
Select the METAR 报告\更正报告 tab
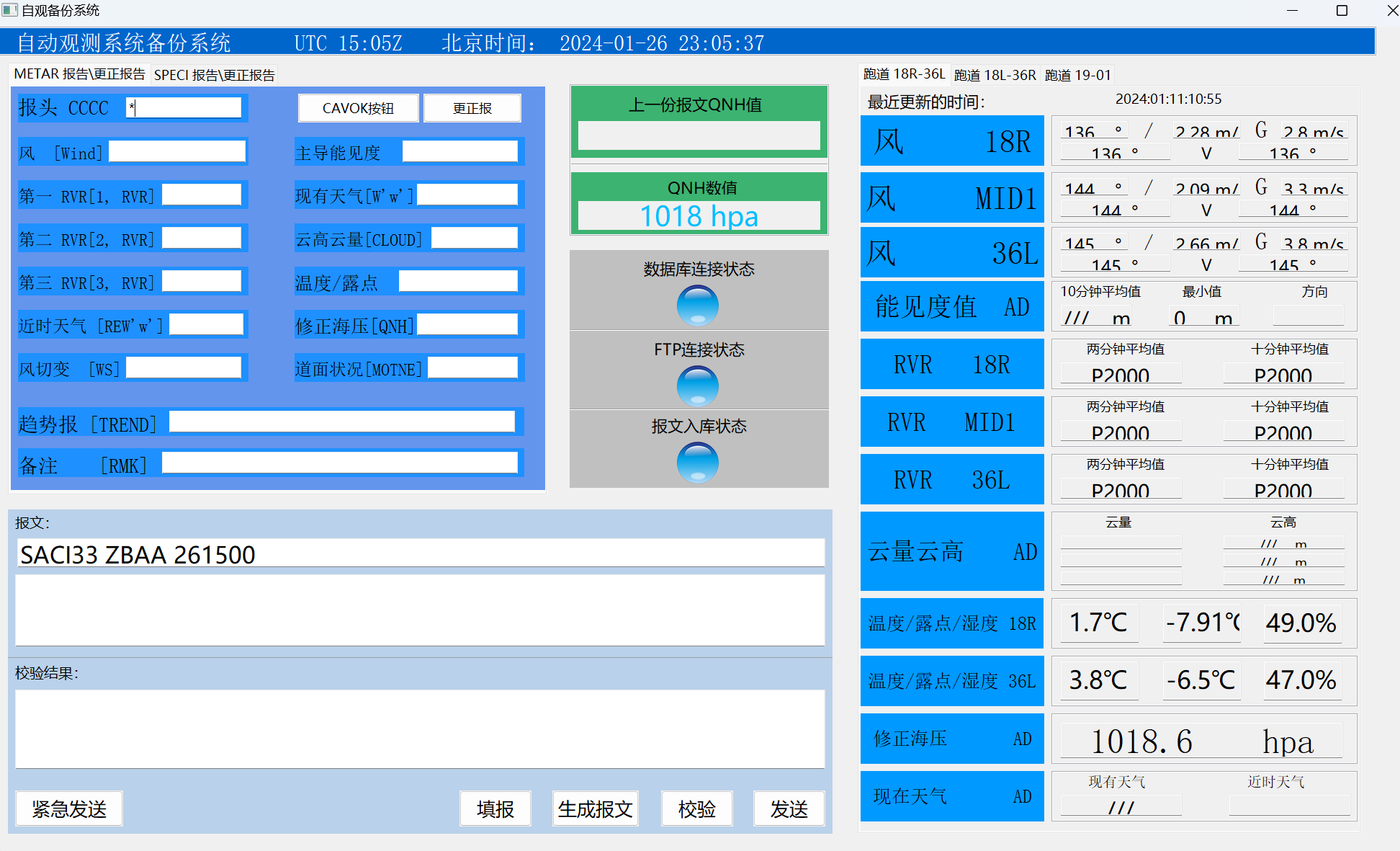point(79,74)
